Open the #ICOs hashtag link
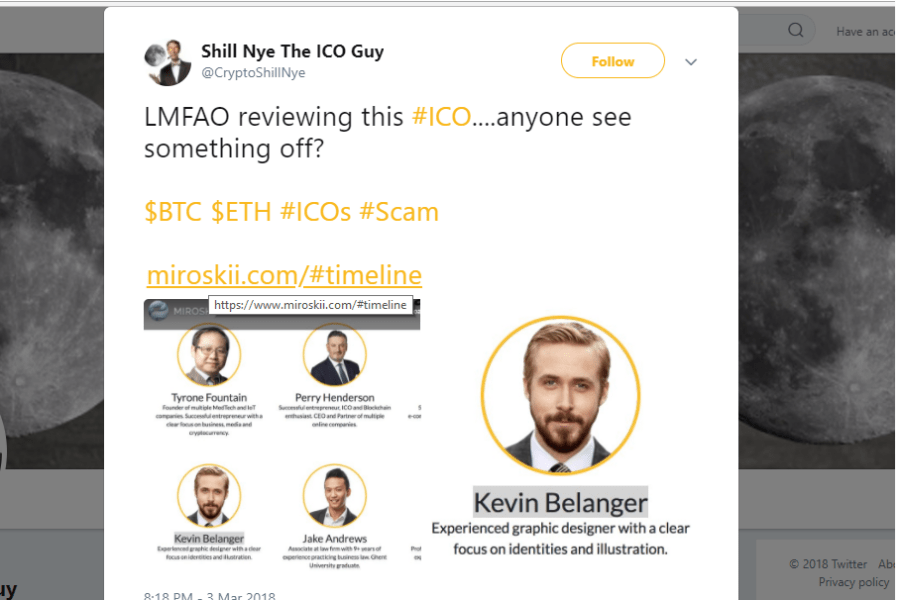Image resolution: width=900 pixels, height=600 pixels. pos(316,212)
